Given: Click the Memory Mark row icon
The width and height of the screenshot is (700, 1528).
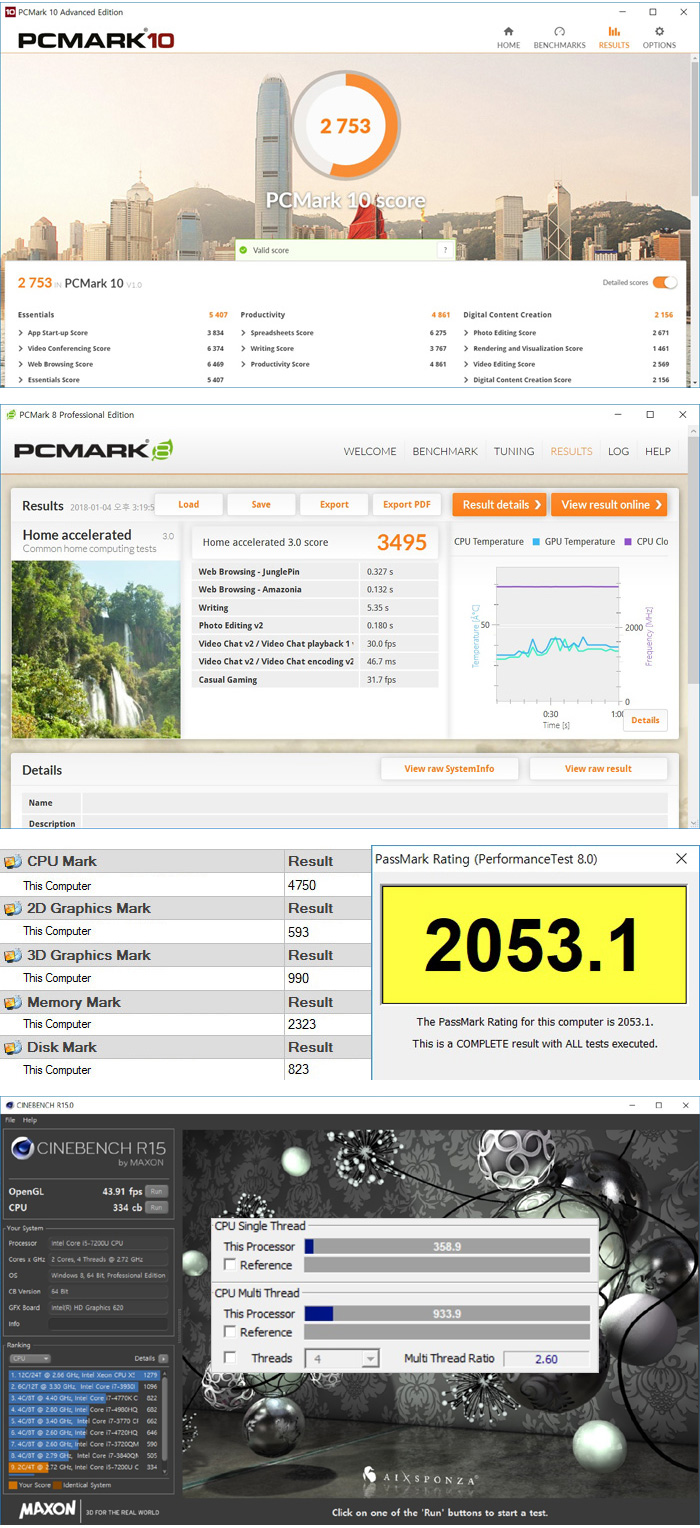Looking at the screenshot, I should pyautogui.click(x=12, y=1003).
